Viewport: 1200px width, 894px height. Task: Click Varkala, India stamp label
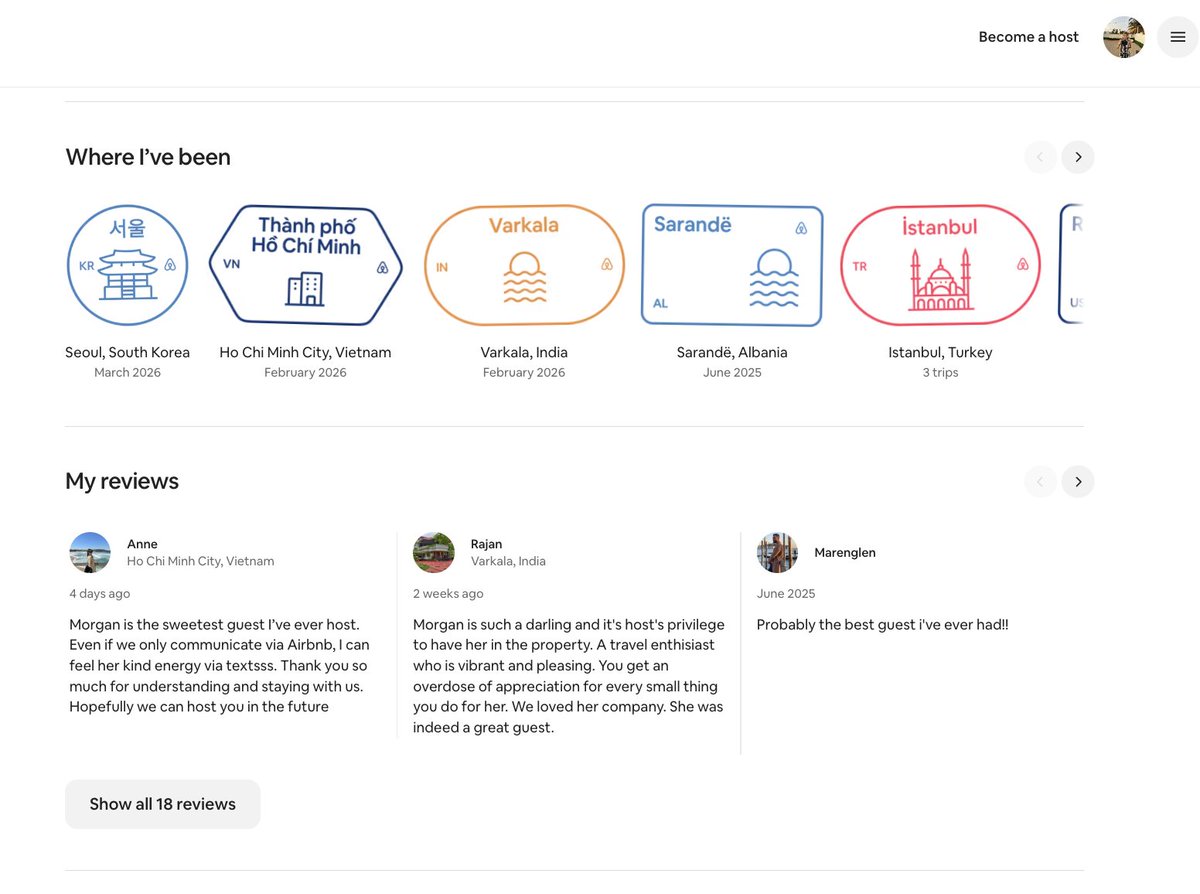click(524, 352)
